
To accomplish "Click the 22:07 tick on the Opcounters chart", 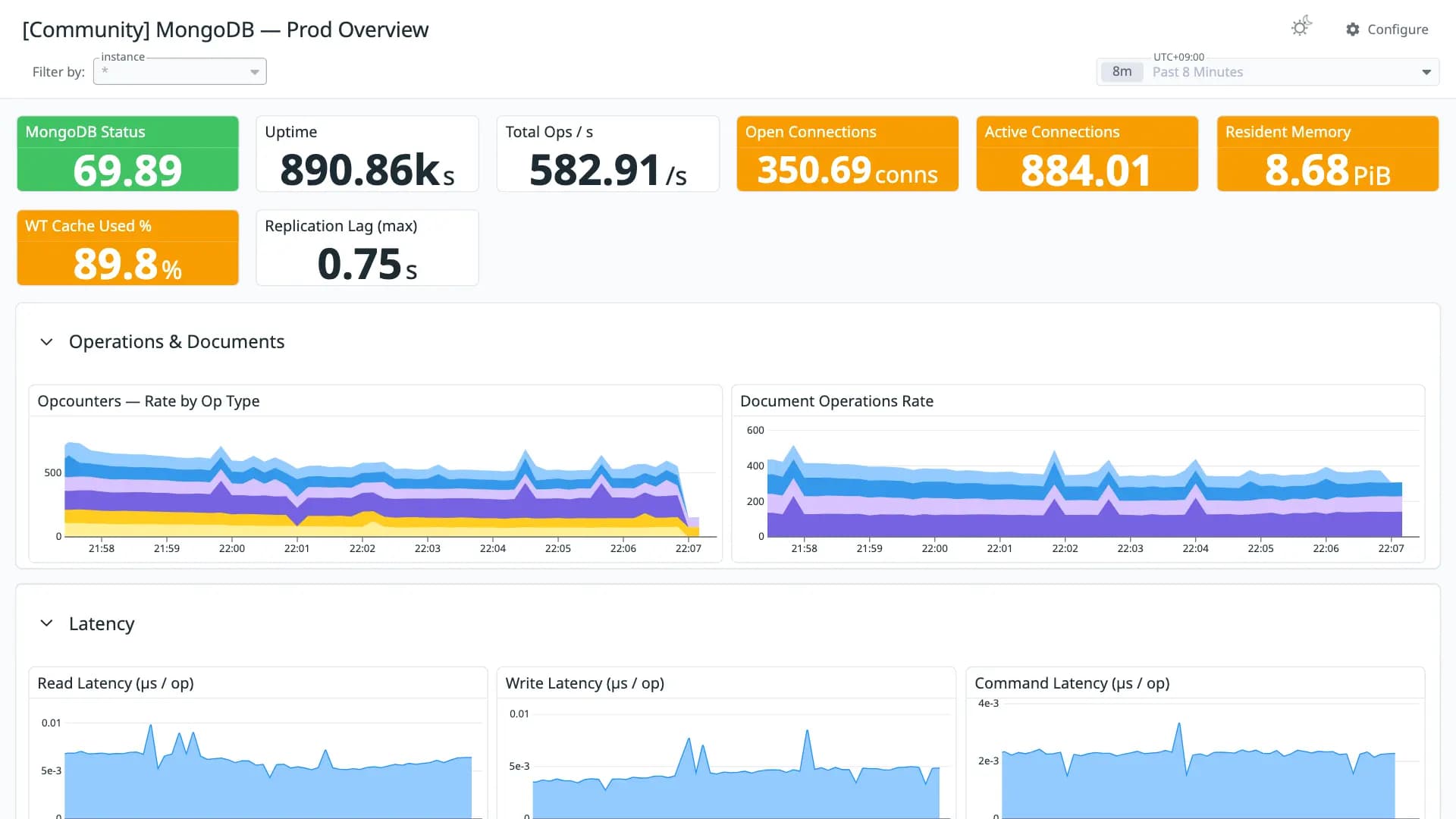I will click(688, 548).
